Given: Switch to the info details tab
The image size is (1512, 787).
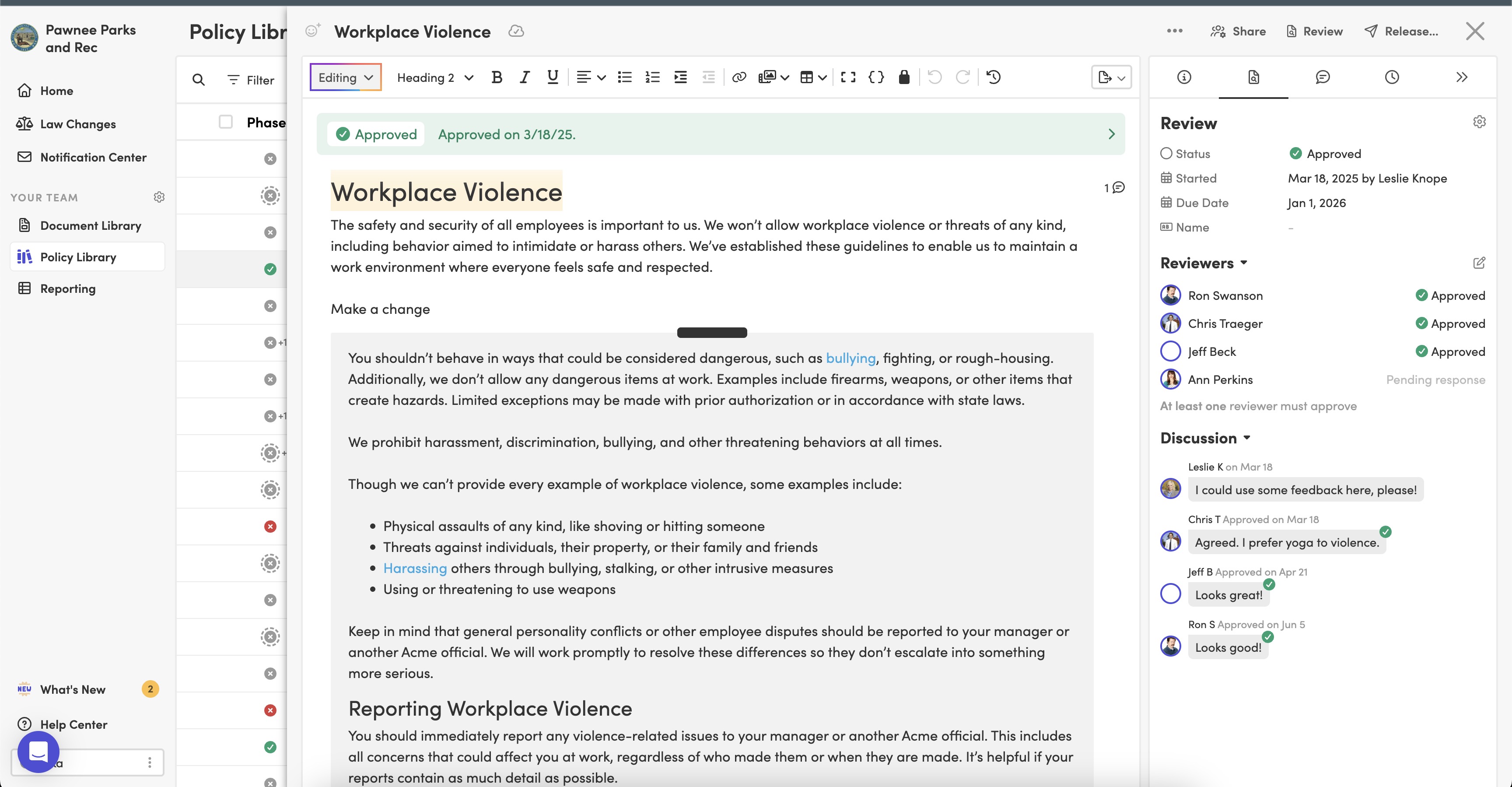Looking at the screenshot, I should (1184, 77).
